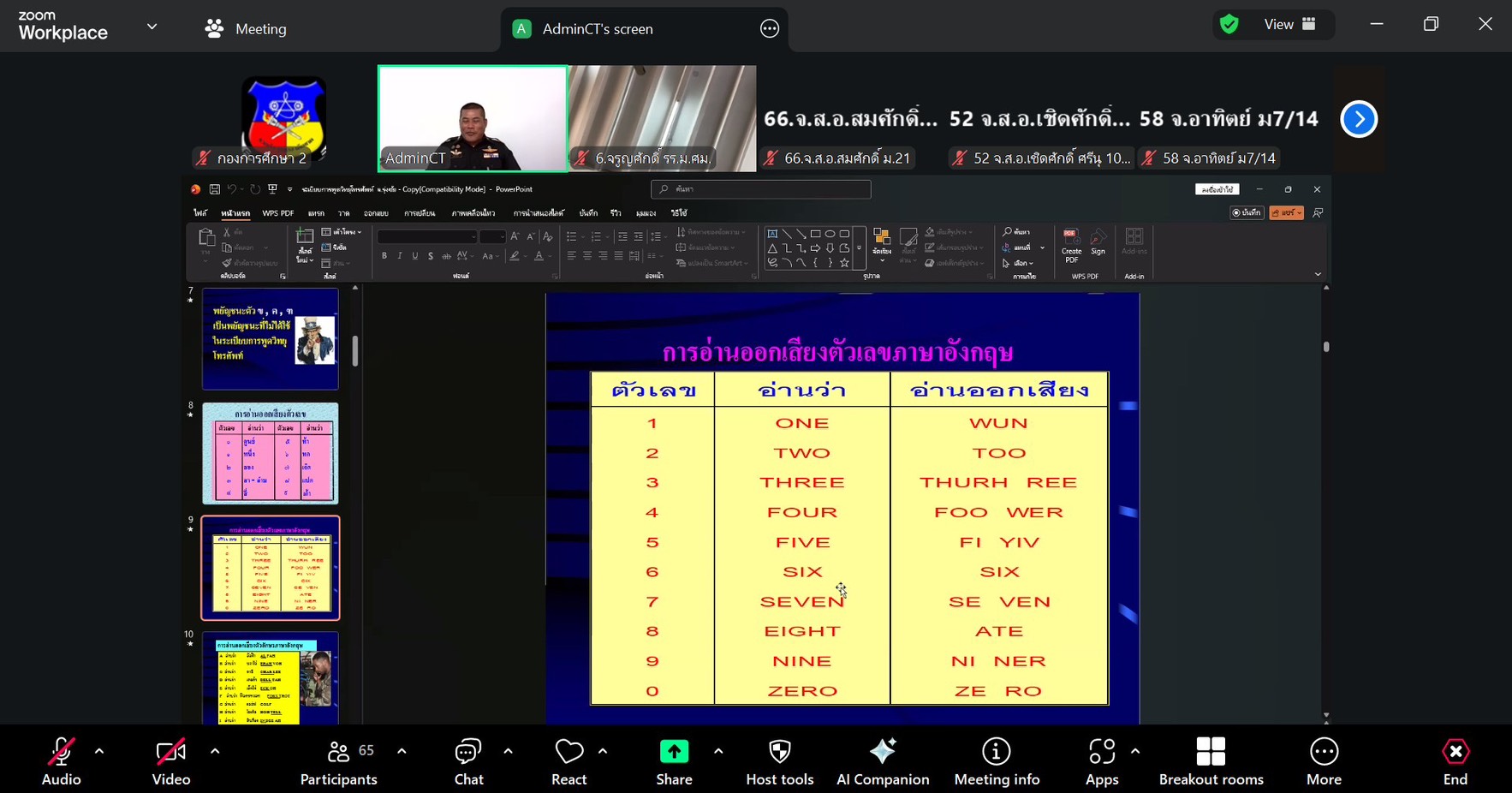Click the green Share screen icon
This screenshot has width=1512, height=793.
[x=674, y=752]
